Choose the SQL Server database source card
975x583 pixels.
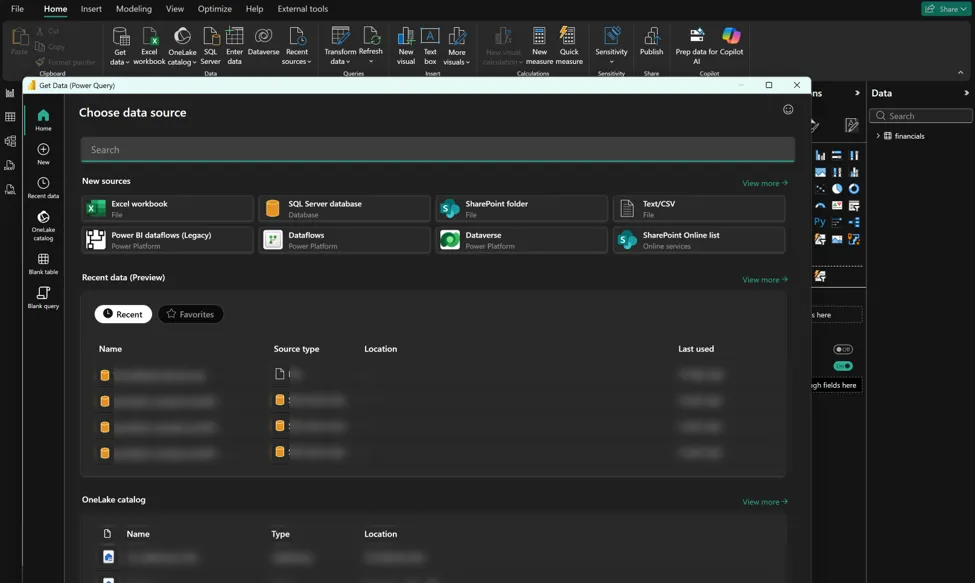(x=344, y=208)
